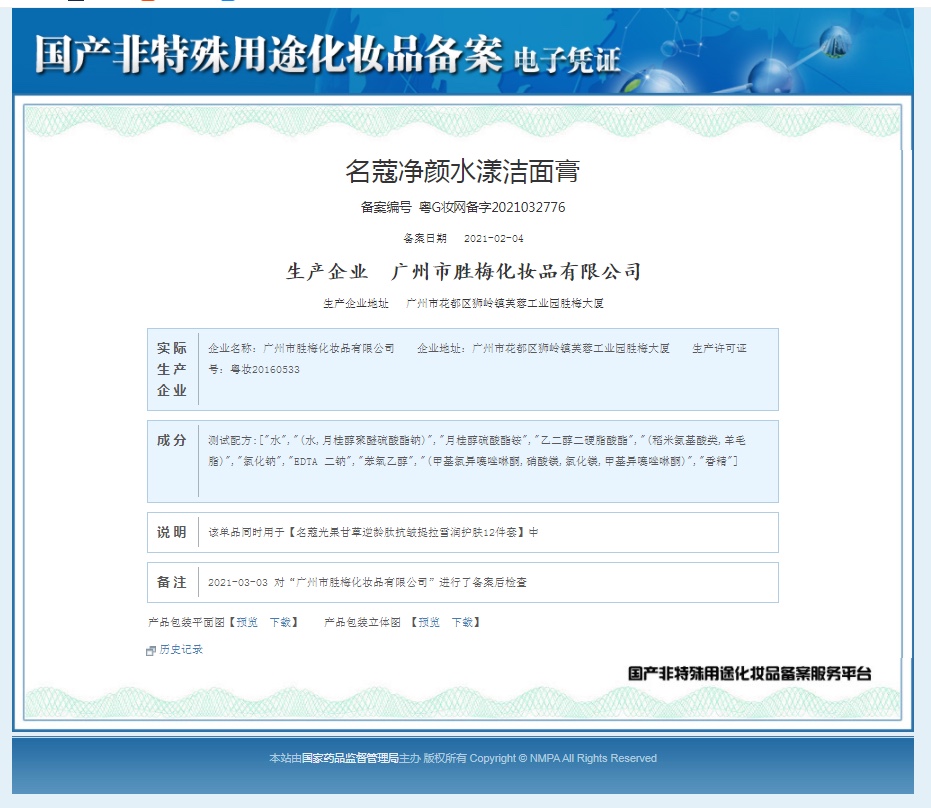Click the filing number 粤G妆网备字2021032776

(x=491, y=208)
